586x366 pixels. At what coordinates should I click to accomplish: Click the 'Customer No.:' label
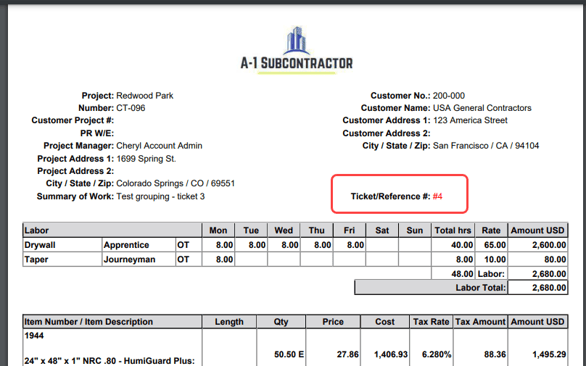coord(400,96)
